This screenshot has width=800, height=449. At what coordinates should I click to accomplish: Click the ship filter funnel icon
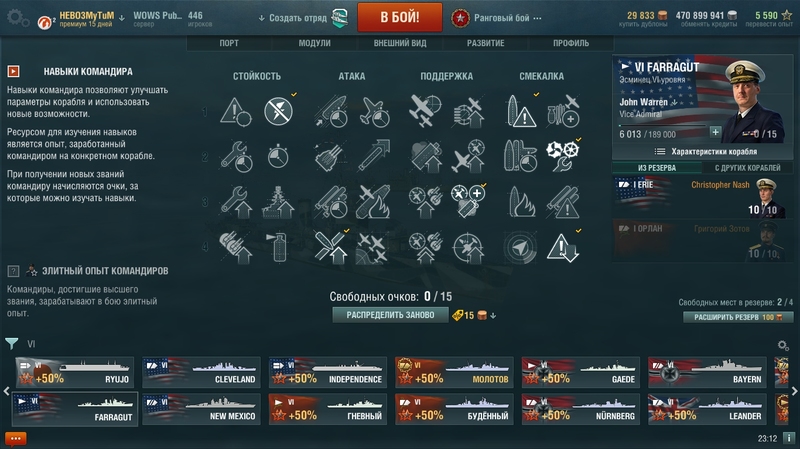pos(11,343)
